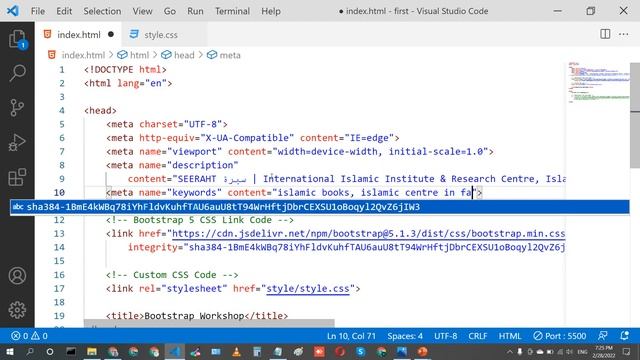Click the feedback icon in status bar
This screenshot has height=360, width=640.
pos(602,336)
